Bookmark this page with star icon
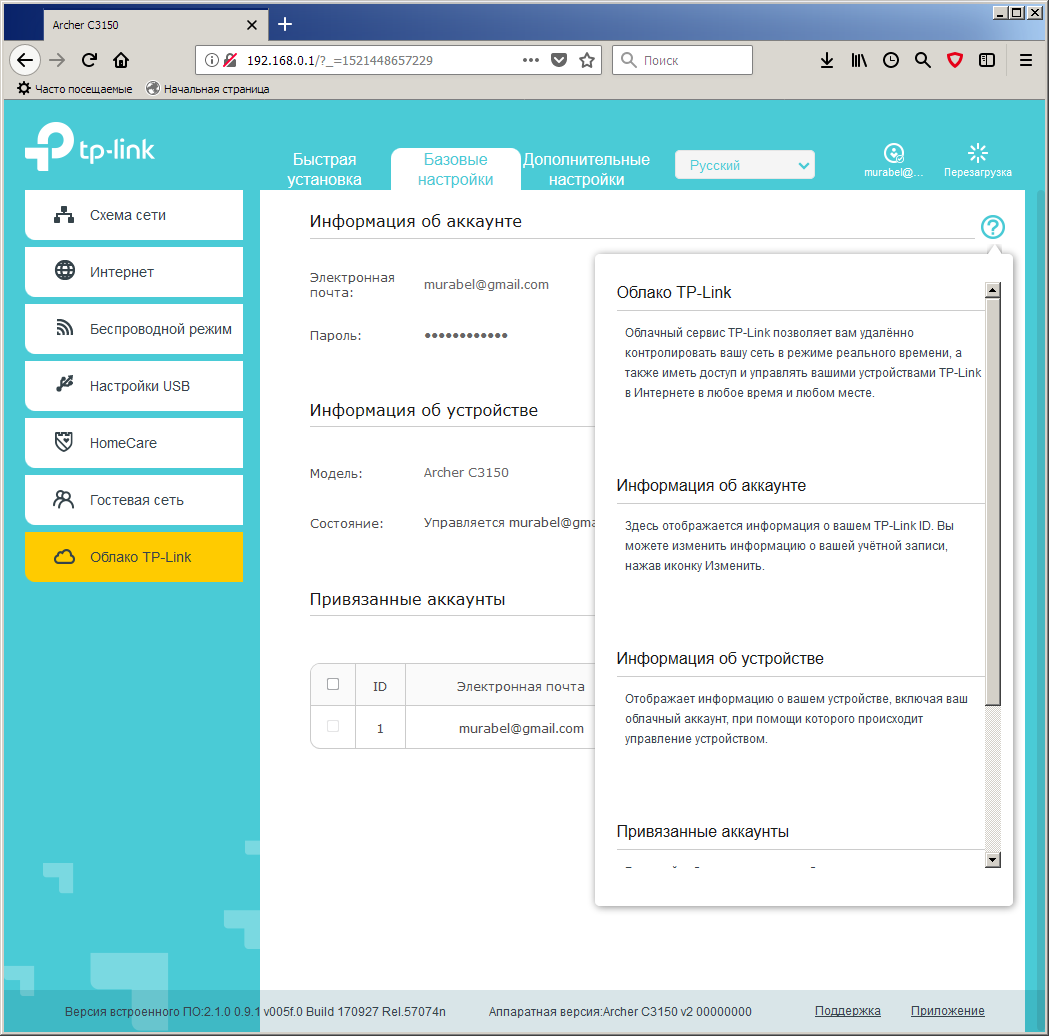Image resolution: width=1049 pixels, height=1036 pixels. coord(587,60)
